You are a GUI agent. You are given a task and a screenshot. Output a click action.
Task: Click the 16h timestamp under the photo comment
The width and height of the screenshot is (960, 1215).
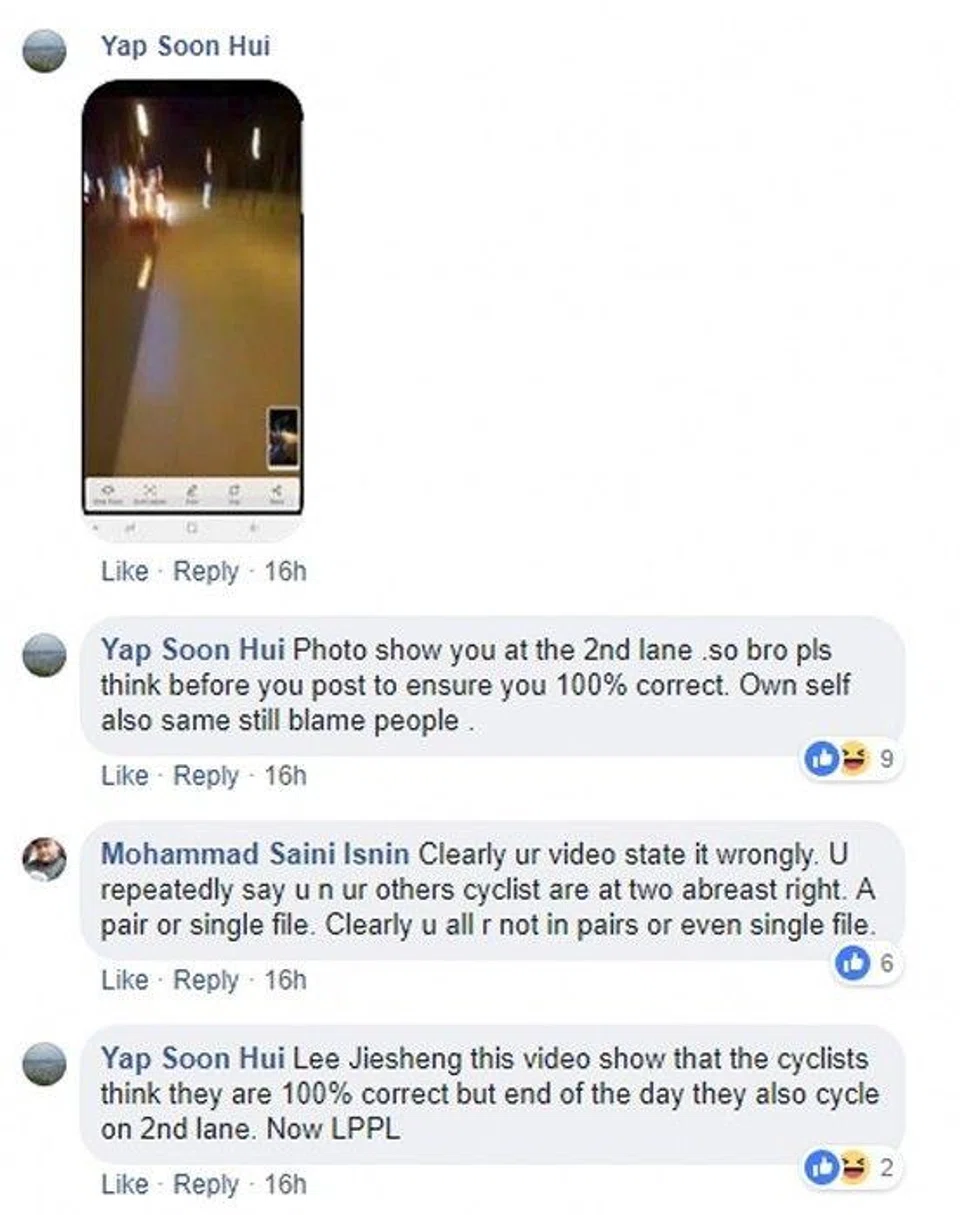click(285, 572)
